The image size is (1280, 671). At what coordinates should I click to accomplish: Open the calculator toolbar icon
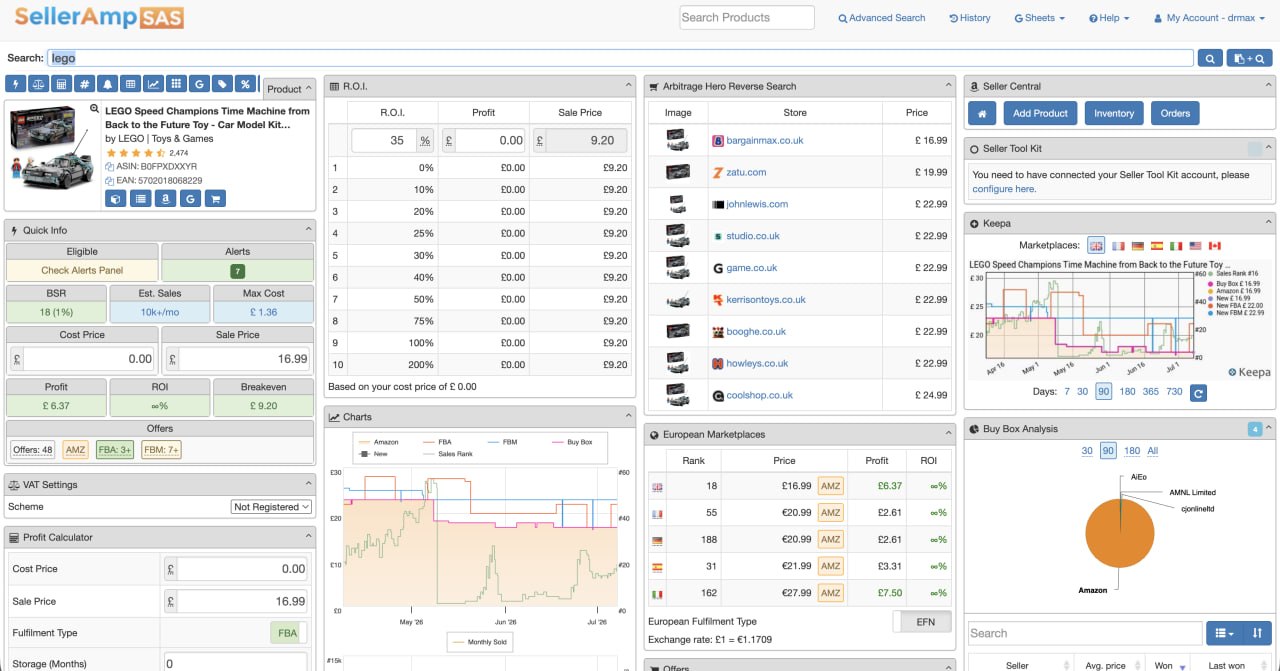tap(62, 84)
